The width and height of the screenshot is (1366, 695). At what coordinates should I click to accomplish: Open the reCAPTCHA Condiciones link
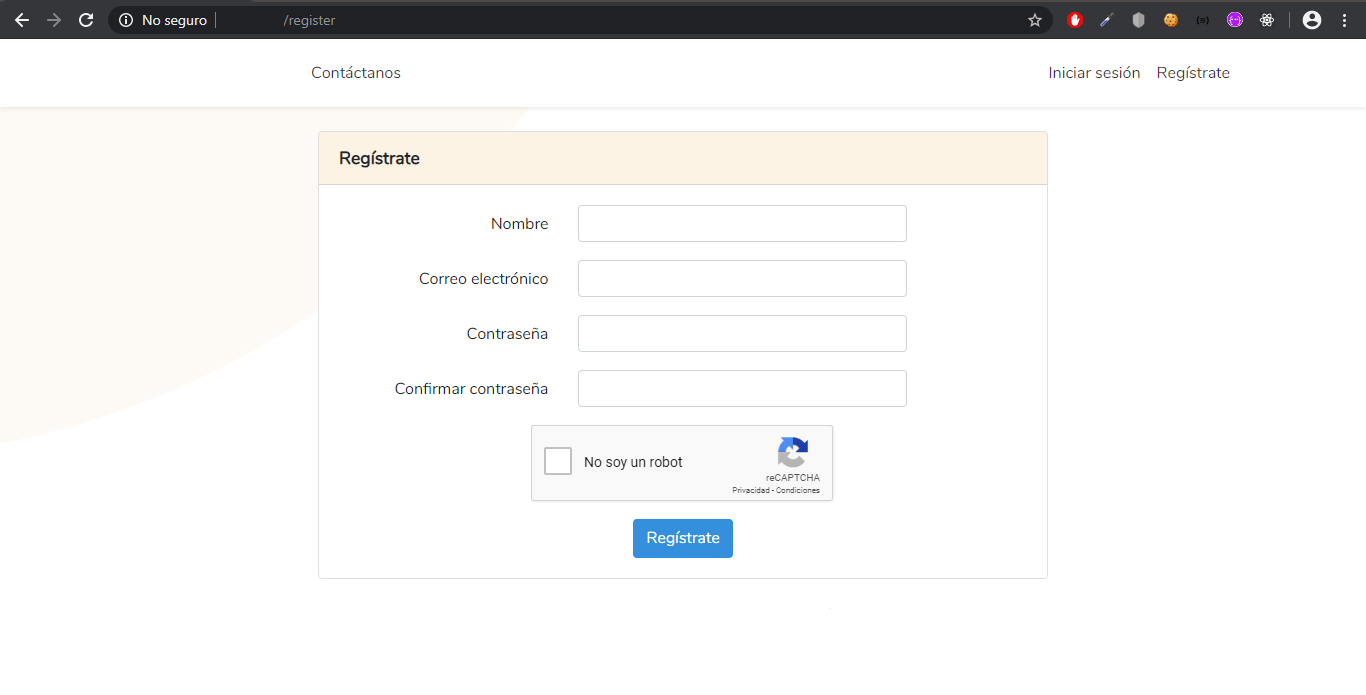[798, 490]
